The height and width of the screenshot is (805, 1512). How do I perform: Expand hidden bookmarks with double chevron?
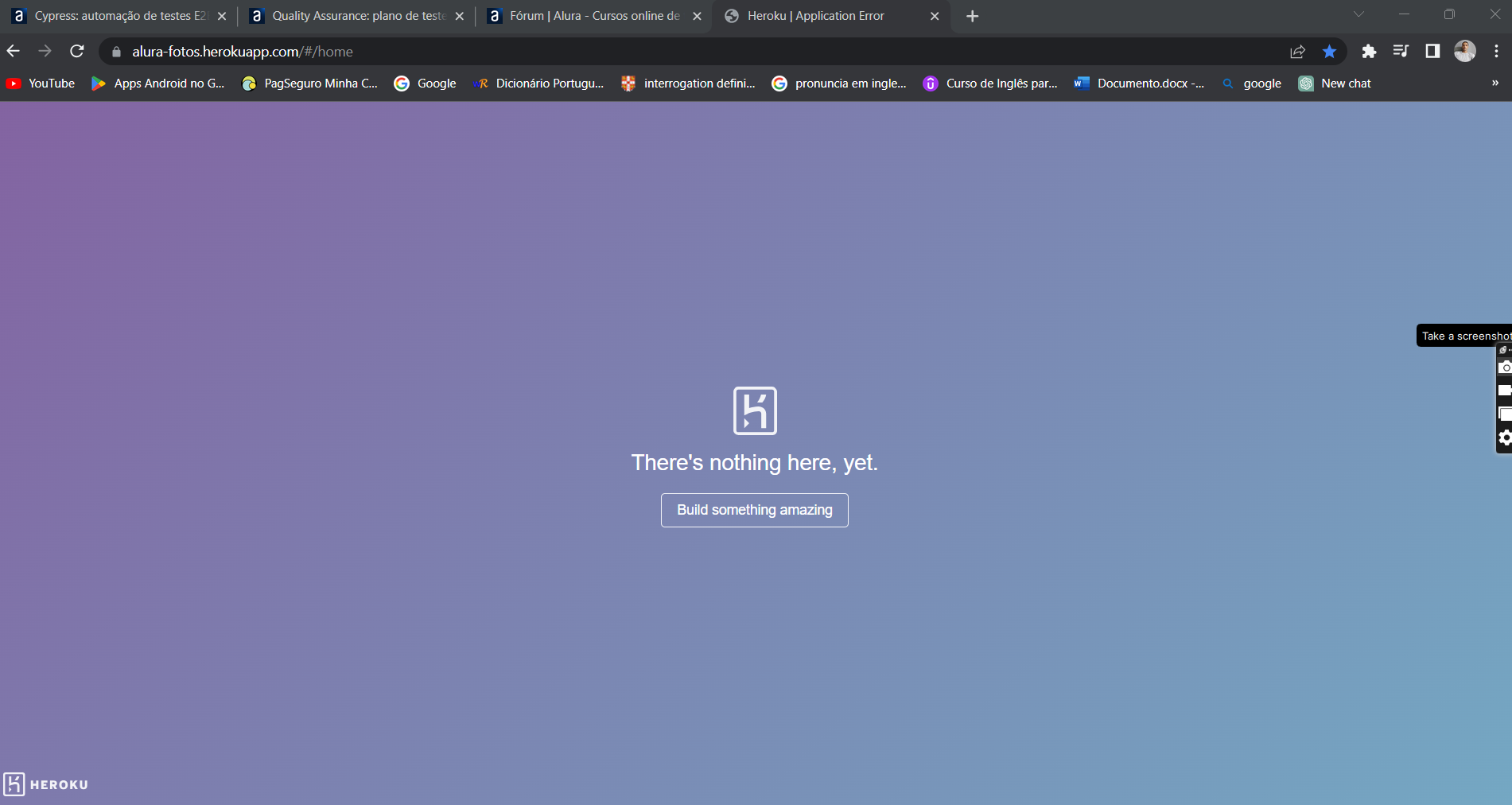(x=1495, y=83)
